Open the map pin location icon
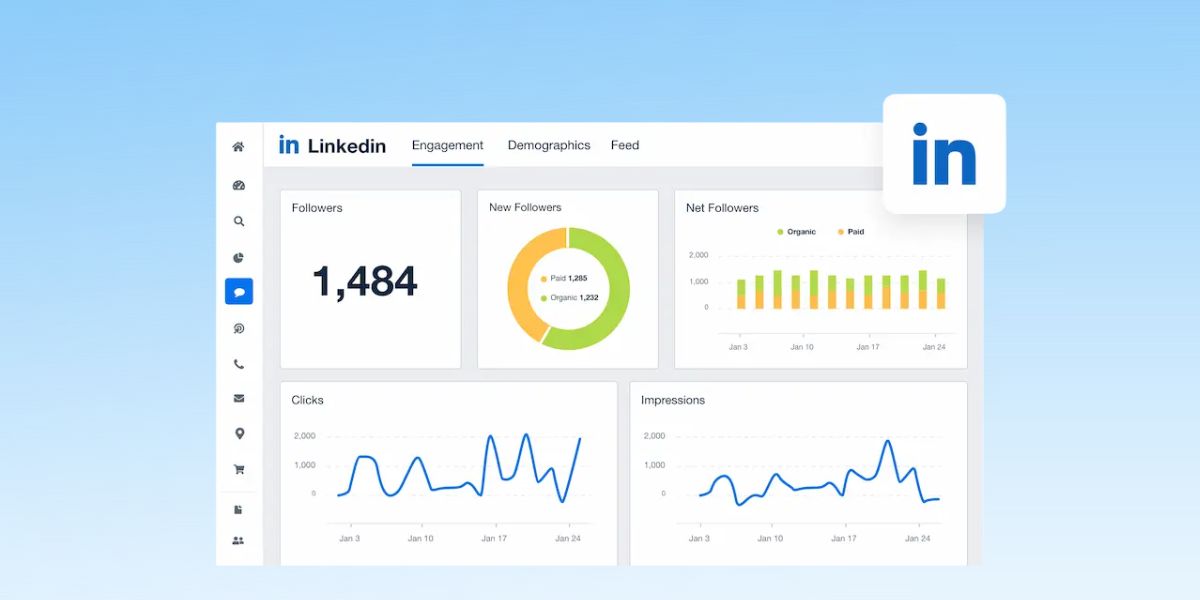1200x600 pixels. tap(238, 434)
